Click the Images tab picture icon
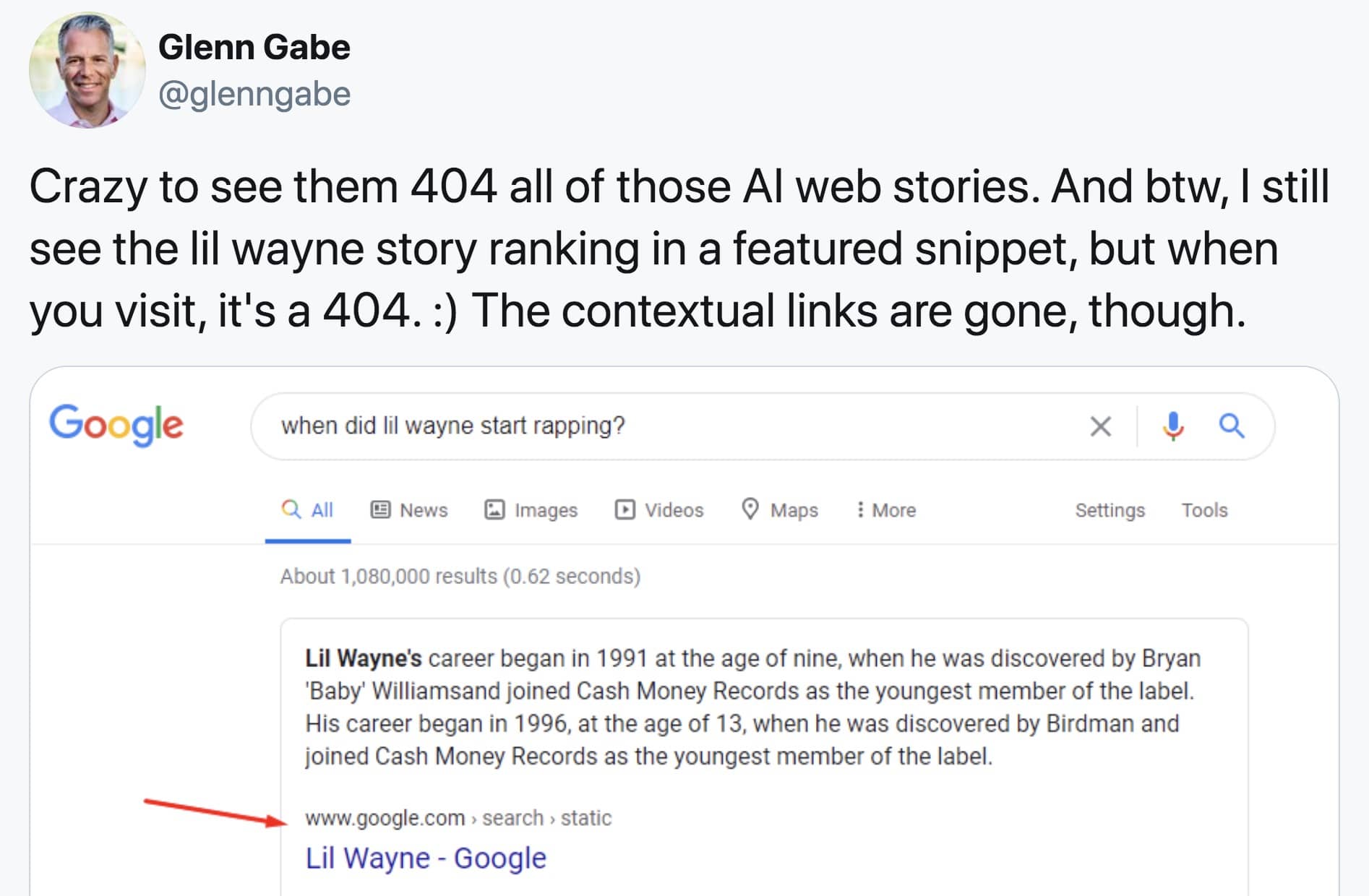The height and width of the screenshot is (896, 1369). [x=494, y=510]
